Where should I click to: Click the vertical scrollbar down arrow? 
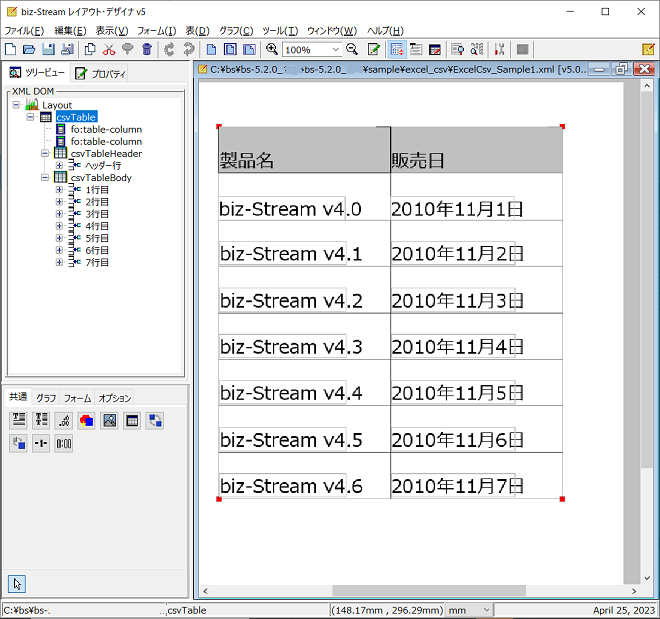(x=647, y=578)
